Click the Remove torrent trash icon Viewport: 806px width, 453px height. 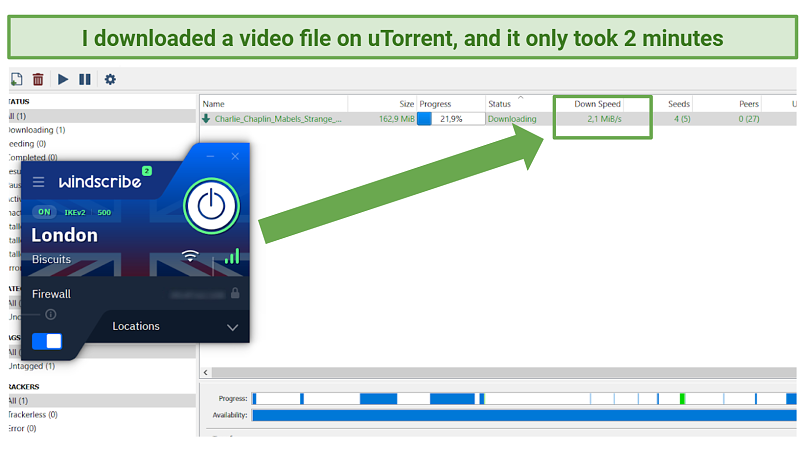(x=38, y=79)
